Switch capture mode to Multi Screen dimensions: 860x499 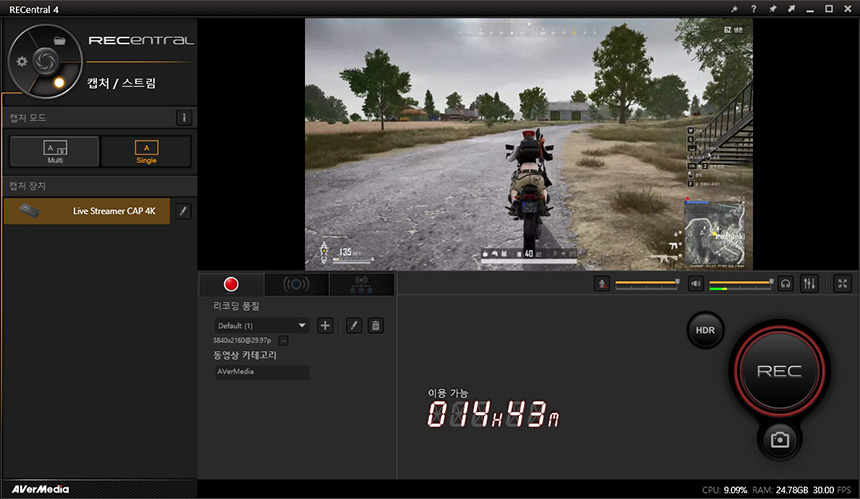[54, 151]
